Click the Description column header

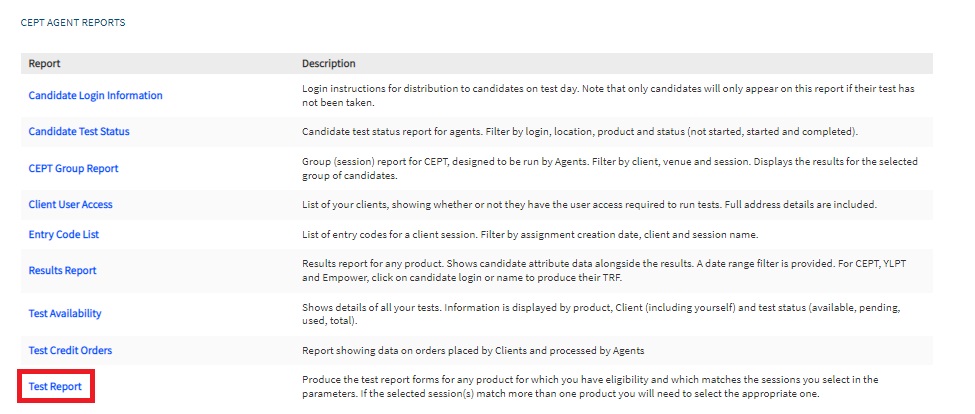click(328, 63)
